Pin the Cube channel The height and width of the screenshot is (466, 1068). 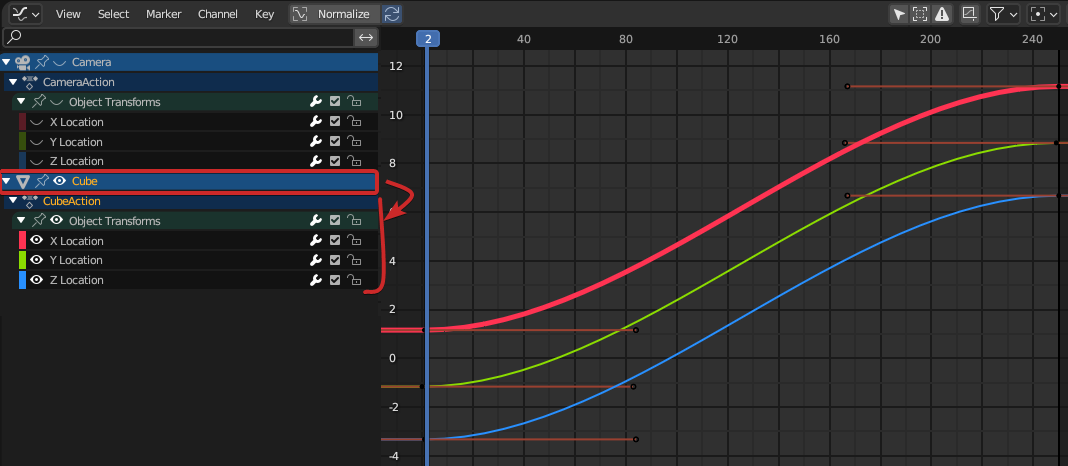(x=42, y=181)
